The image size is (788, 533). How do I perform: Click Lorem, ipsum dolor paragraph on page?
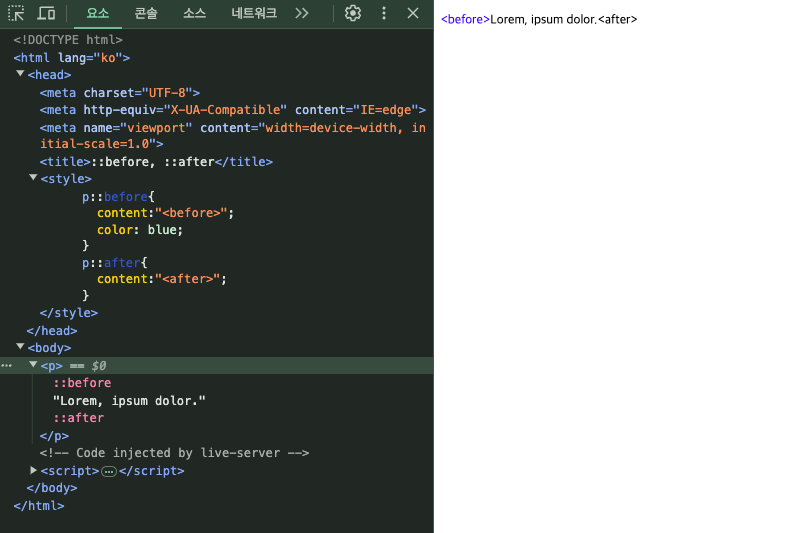point(543,20)
